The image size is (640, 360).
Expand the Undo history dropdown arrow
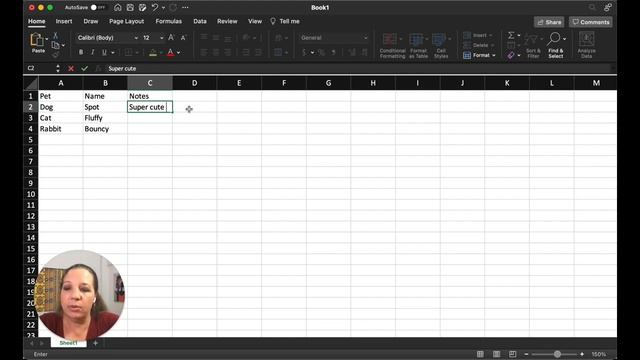[x=164, y=7]
